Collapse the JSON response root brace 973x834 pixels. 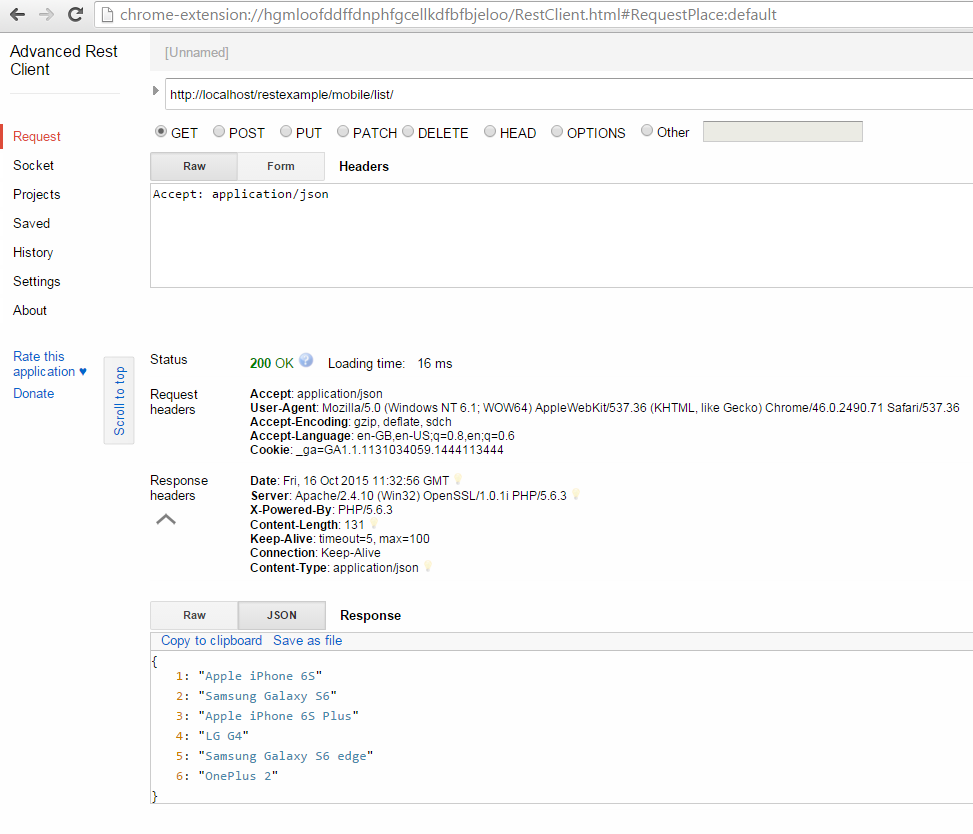coord(153,660)
